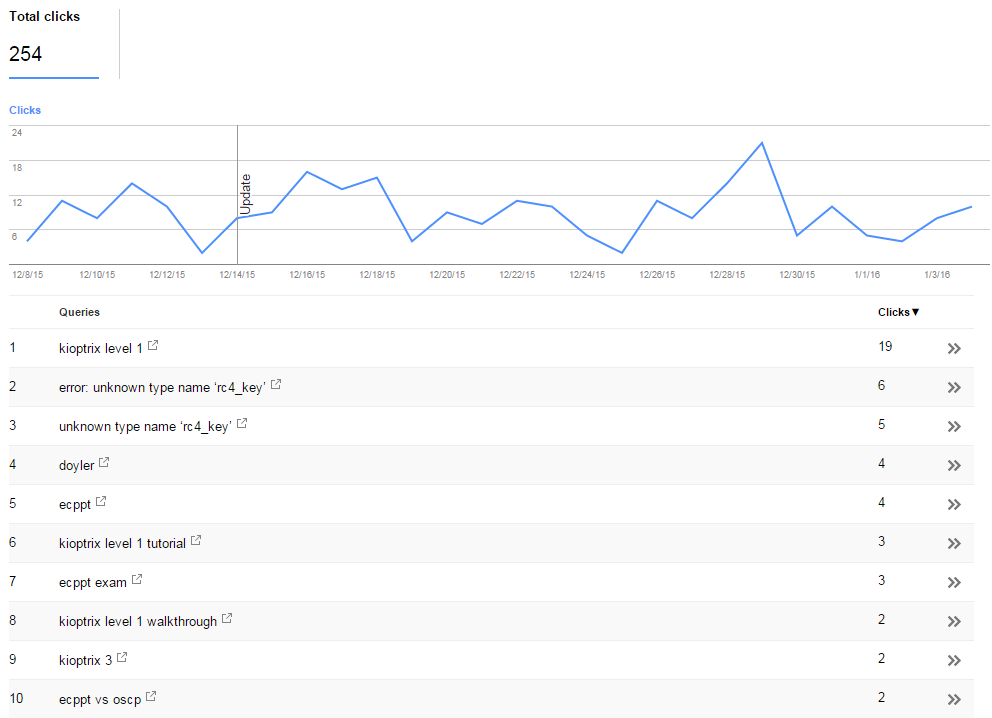Sort by the Clicks column header
Screen dimensions: 992x718
pyautogui.click(x=898, y=312)
